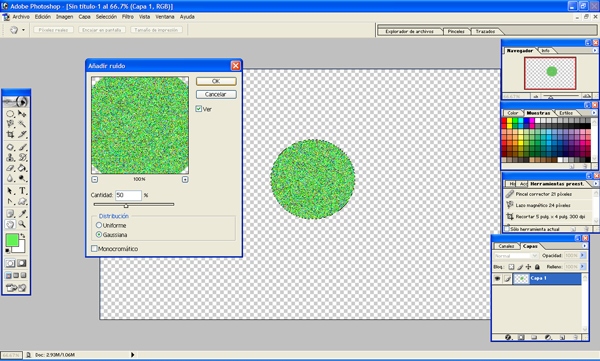Select the Clone Stamp tool
The height and width of the screenshot is (361, 600).
(x=10, y=157)
